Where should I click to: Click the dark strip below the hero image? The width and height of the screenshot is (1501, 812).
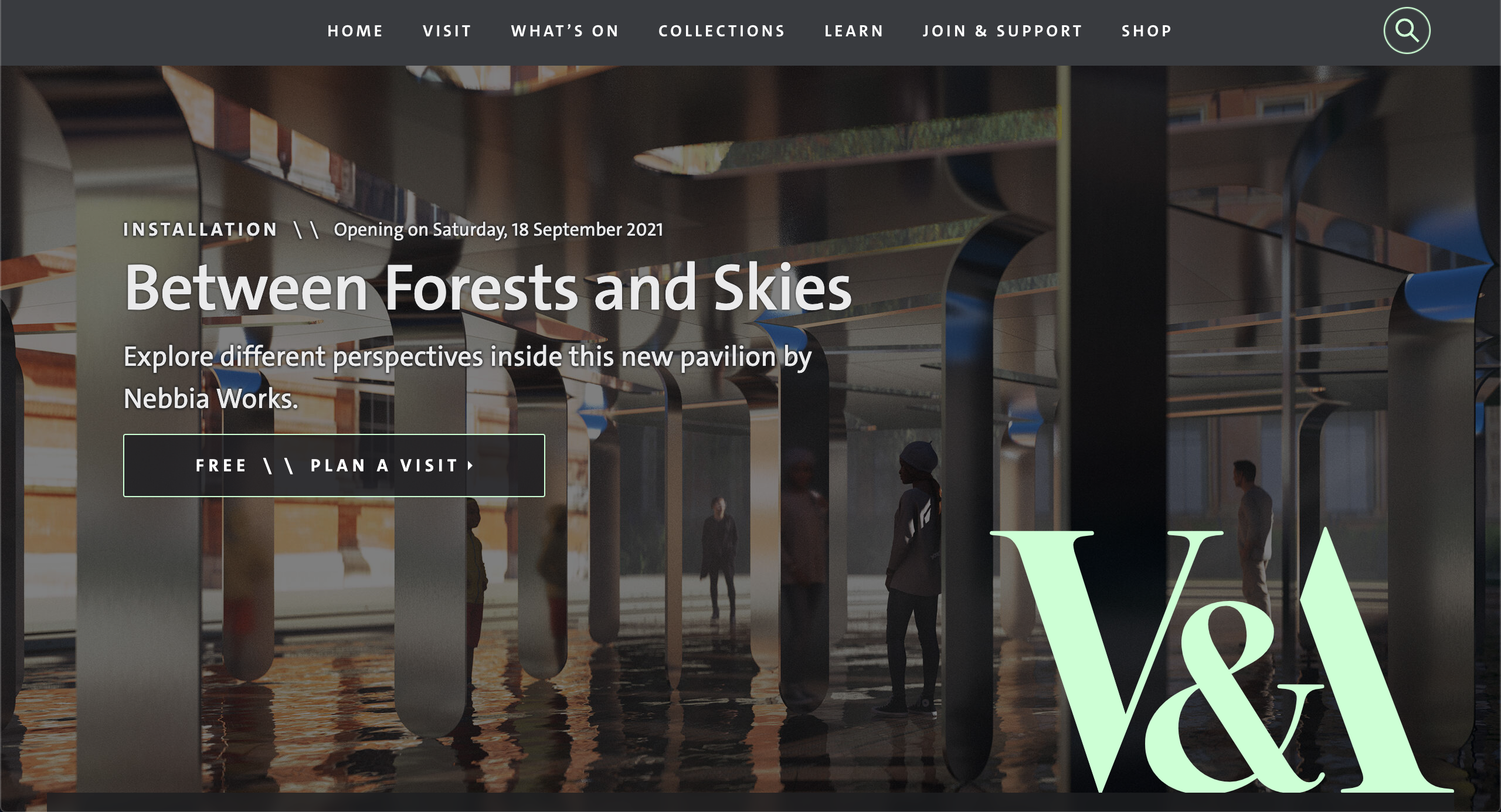point(750,802)
